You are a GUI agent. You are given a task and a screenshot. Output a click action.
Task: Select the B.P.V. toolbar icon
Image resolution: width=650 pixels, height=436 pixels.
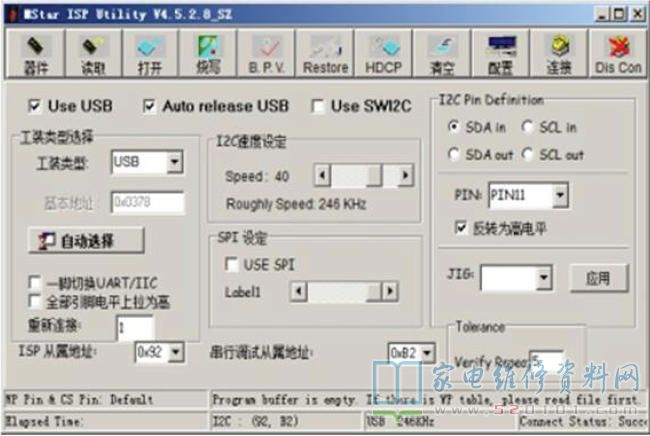[266, 54]
